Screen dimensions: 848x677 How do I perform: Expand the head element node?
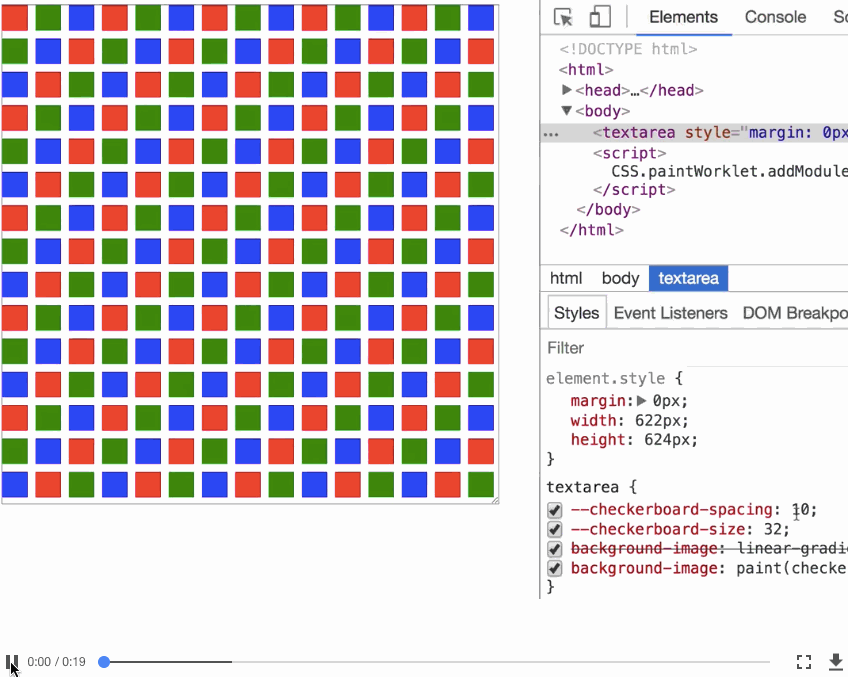[567, 90]
